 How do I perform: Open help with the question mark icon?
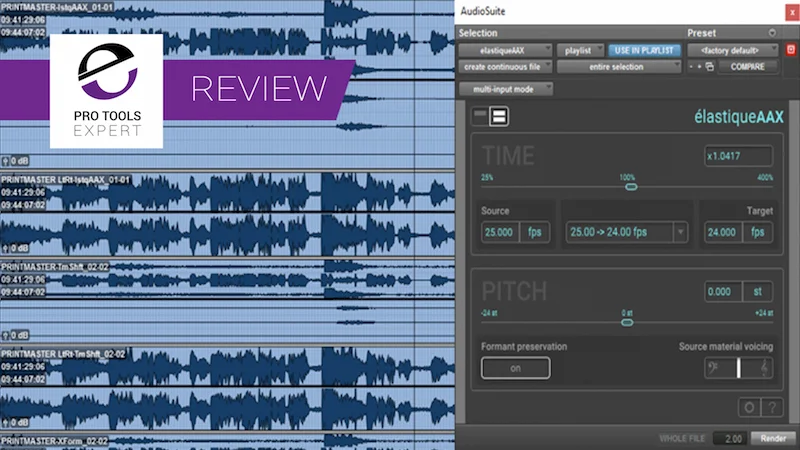tap(771, 407)
